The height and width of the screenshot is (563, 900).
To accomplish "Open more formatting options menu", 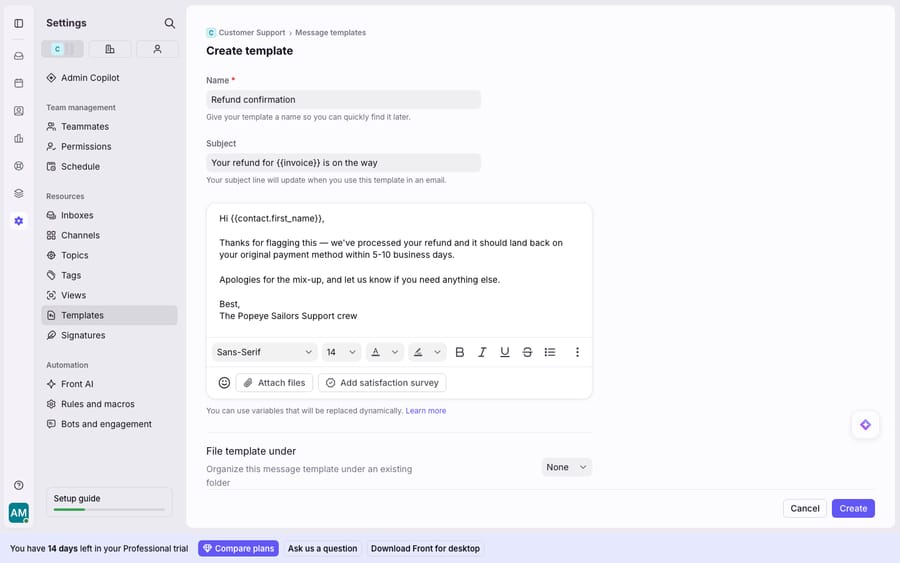I will [x=577, y=352].
